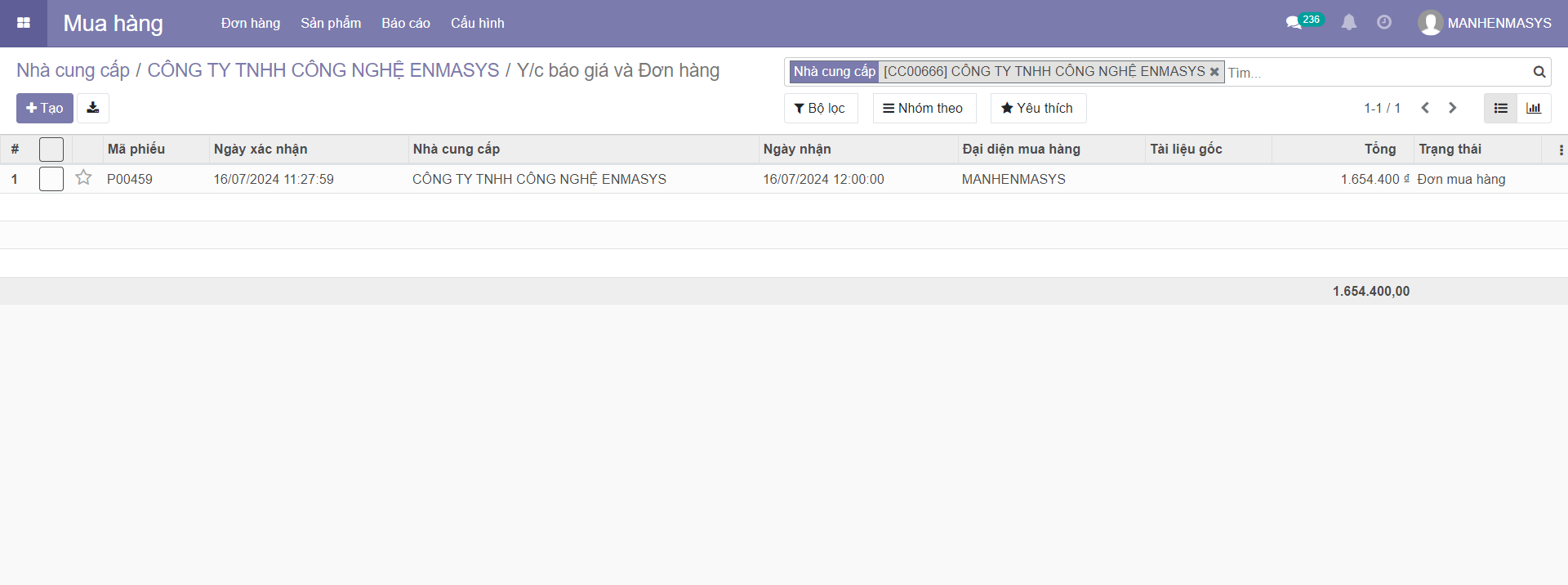The image size is (1568, 585).
Task: Open the apps grid home menu
Action: [x=23, y=23]
